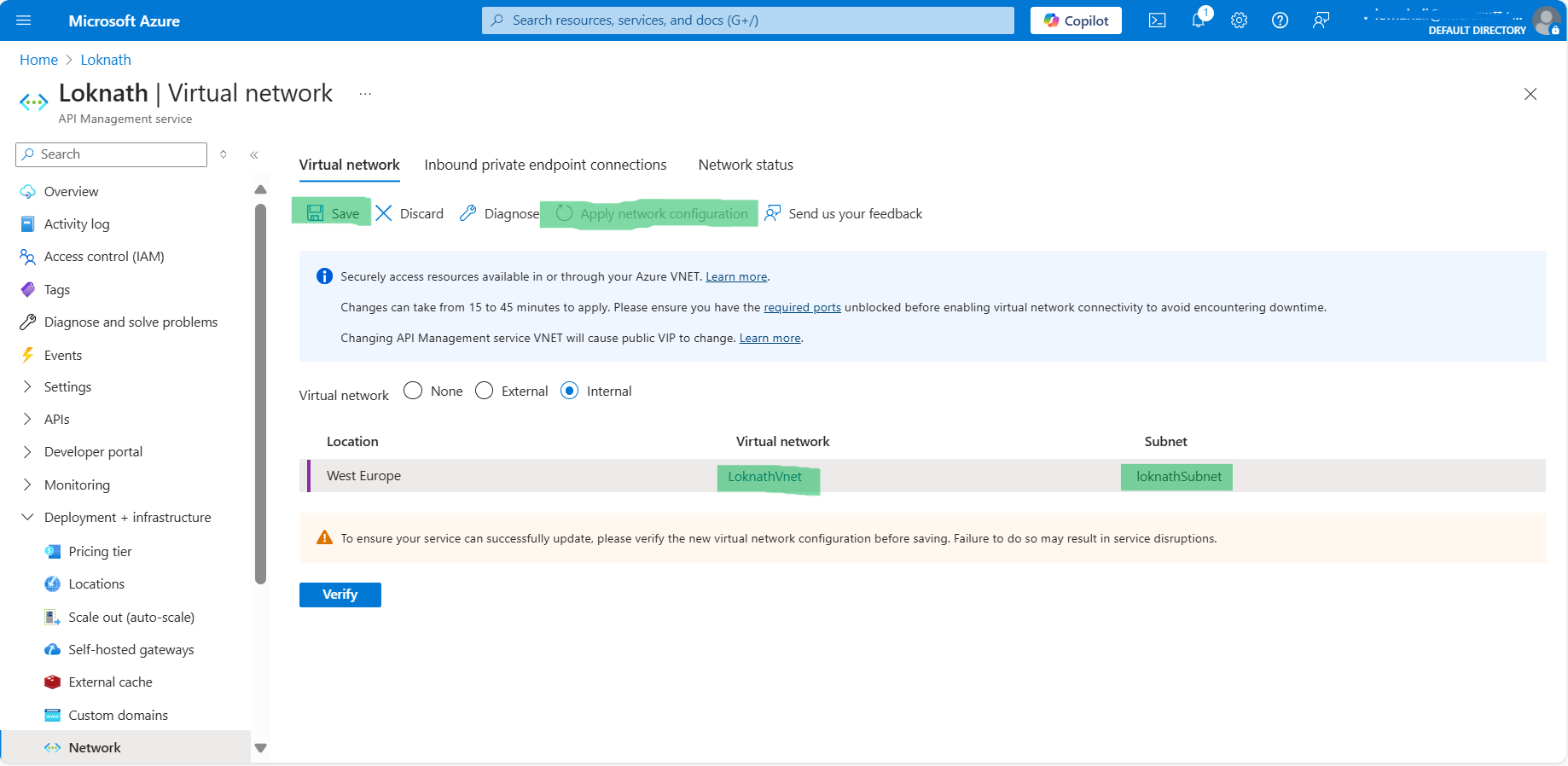Save the virtual network settings

333,213
